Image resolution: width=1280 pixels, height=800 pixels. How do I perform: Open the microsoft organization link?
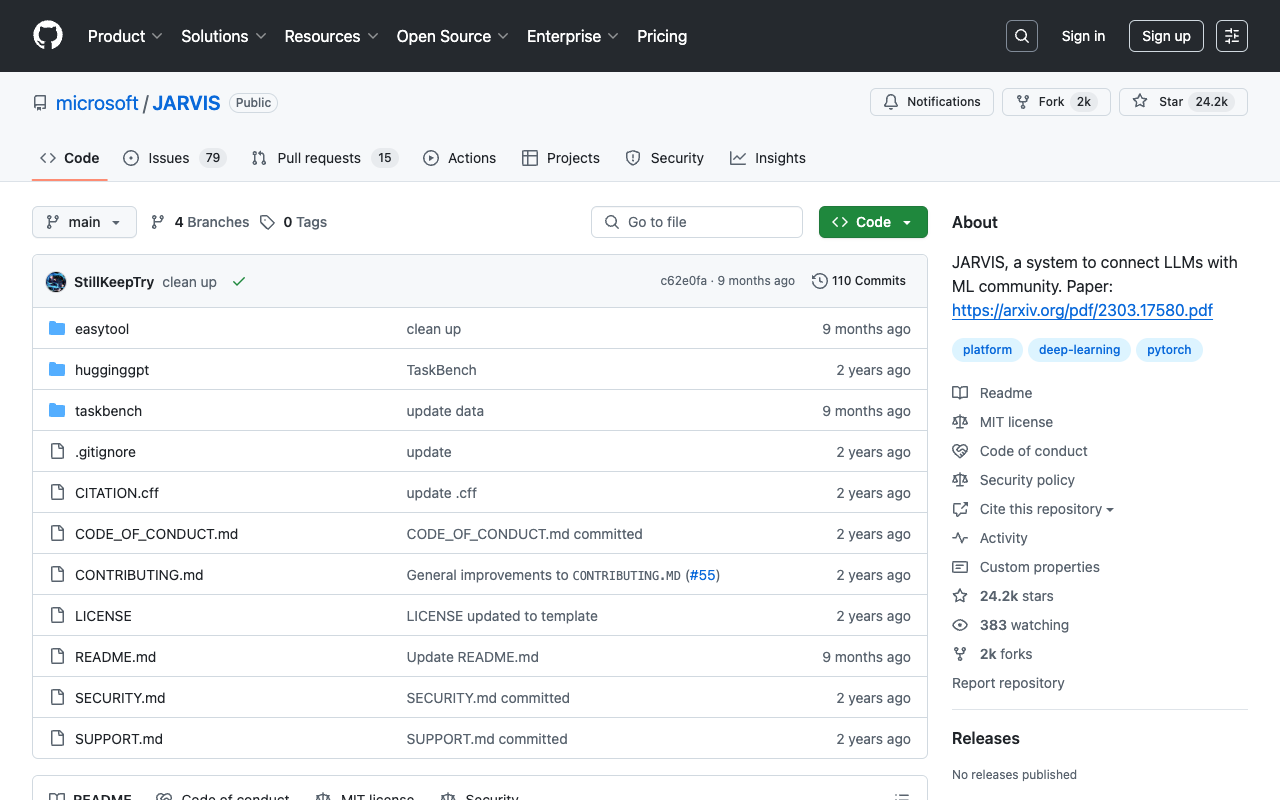click(x=97, y=103)
